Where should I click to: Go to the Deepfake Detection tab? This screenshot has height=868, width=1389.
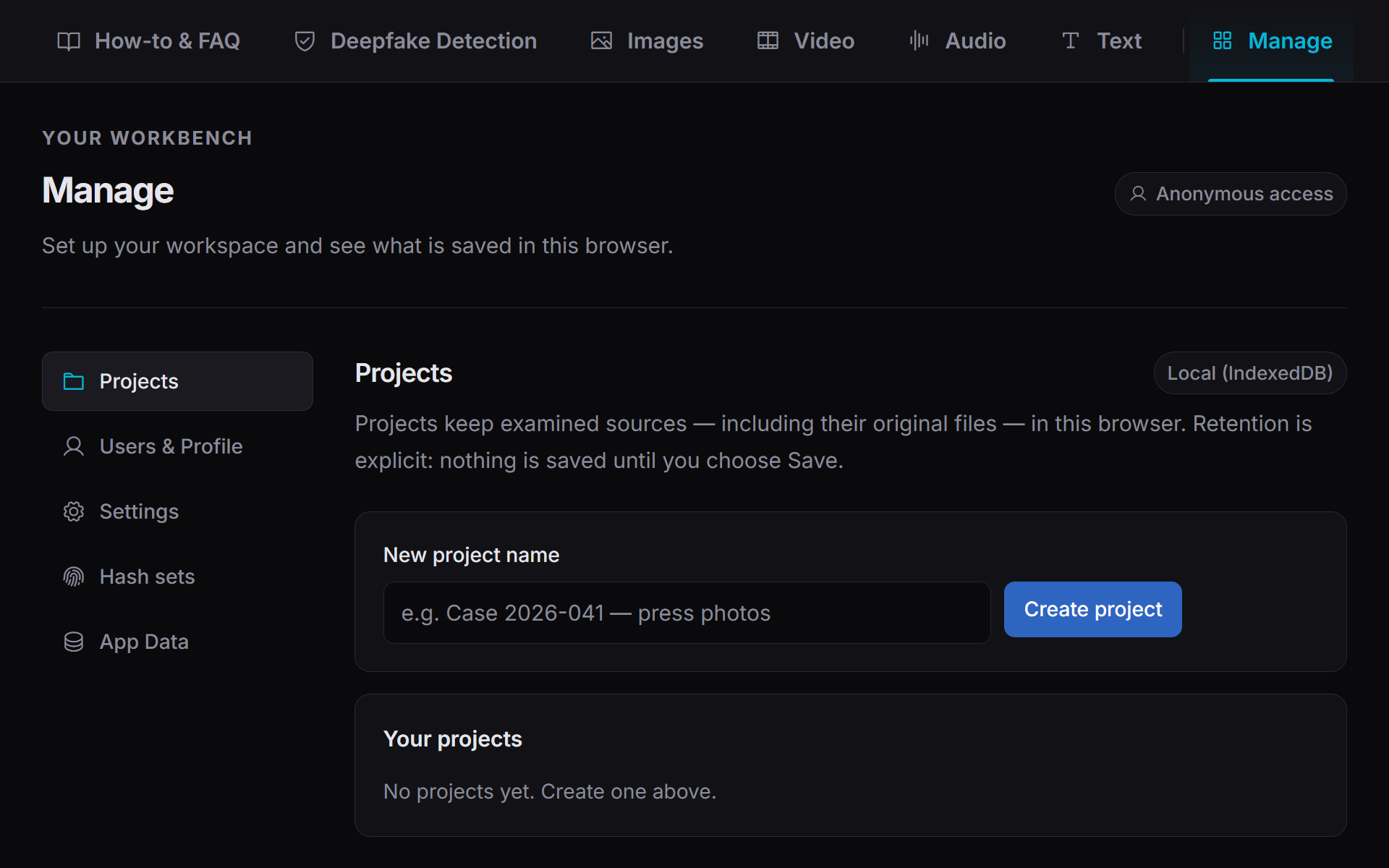(416, 41)
